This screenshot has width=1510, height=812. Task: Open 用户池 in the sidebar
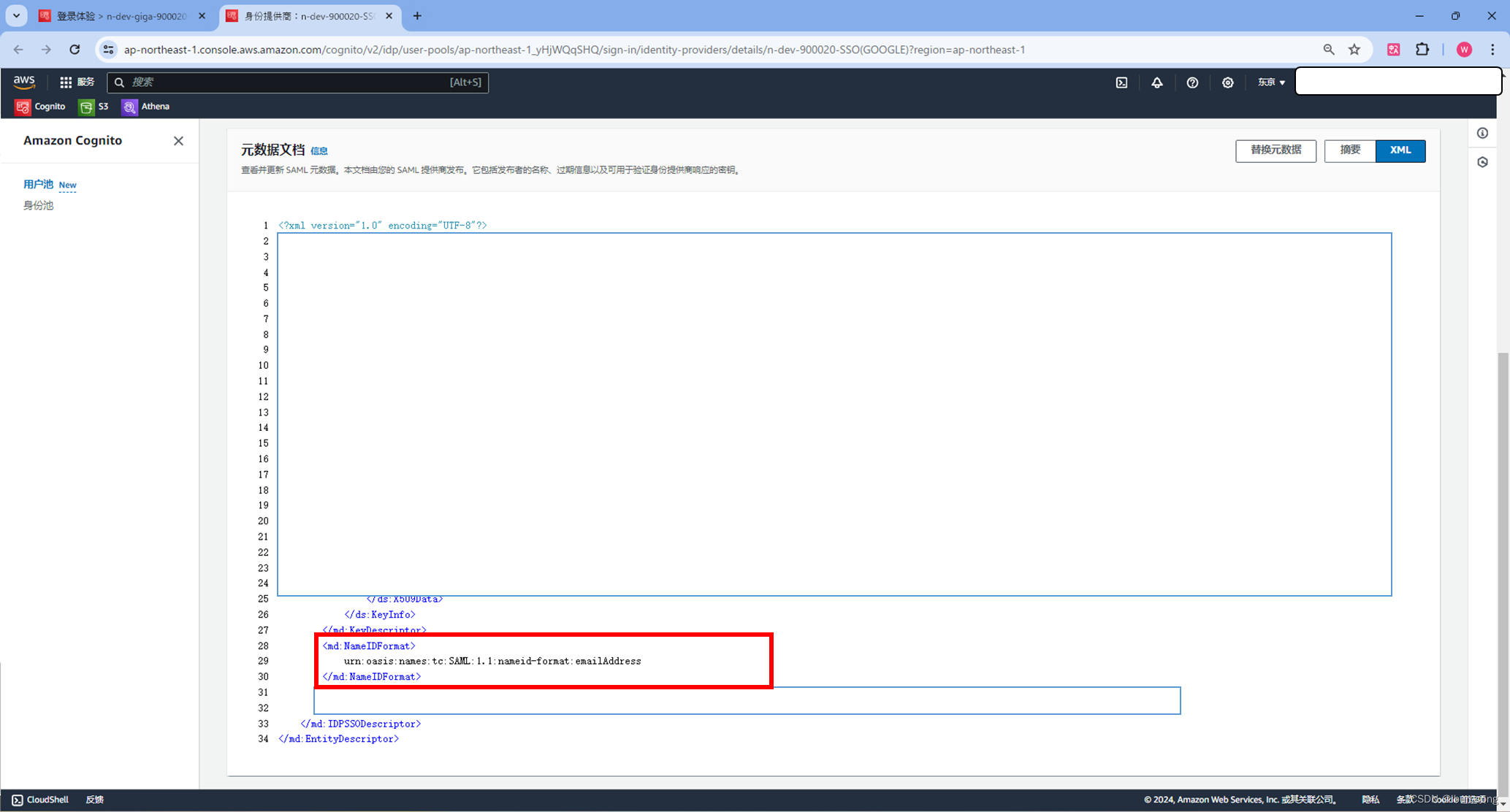[x=38, y=184]
